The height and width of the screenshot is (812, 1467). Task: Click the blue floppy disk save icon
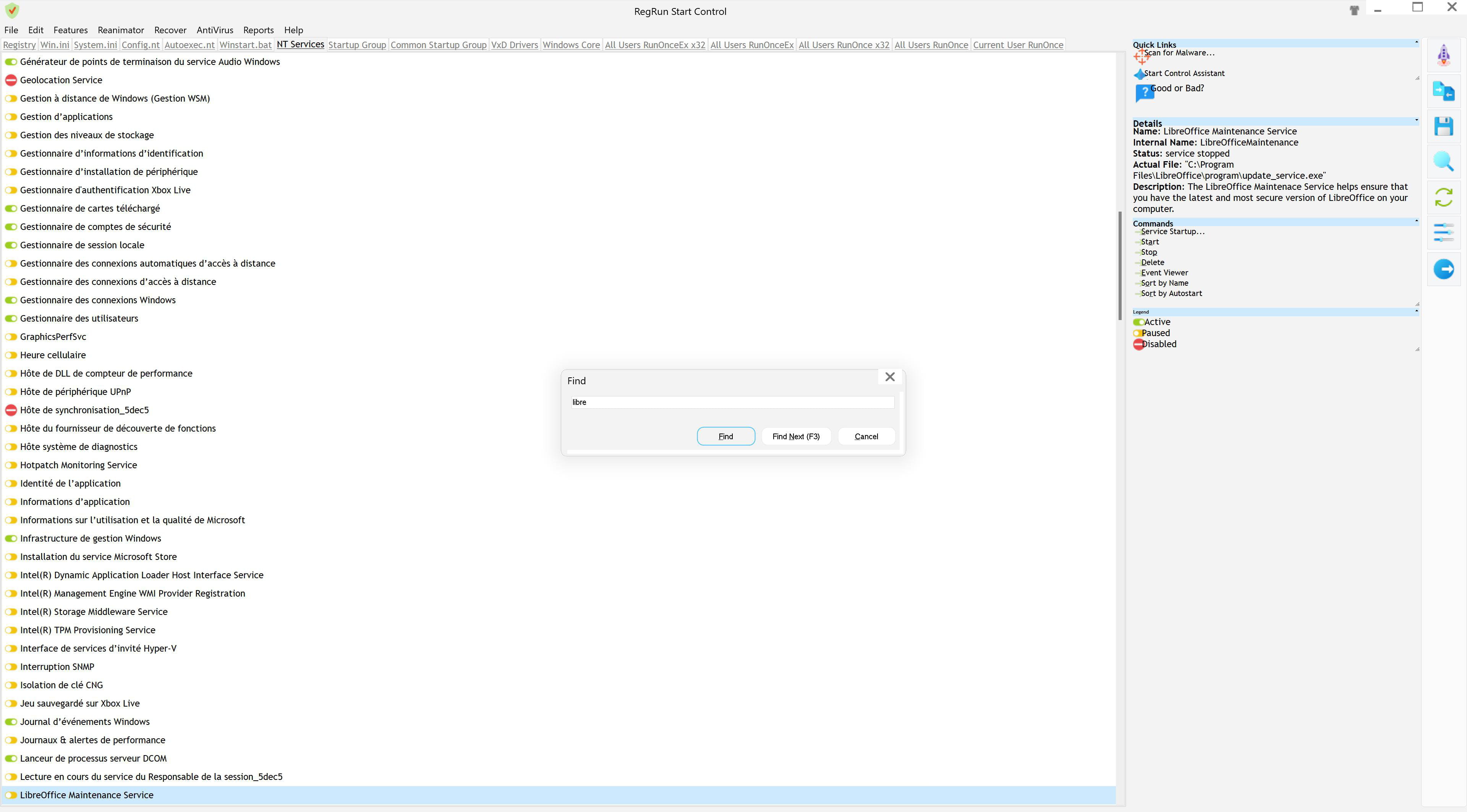click(1443, 126)
